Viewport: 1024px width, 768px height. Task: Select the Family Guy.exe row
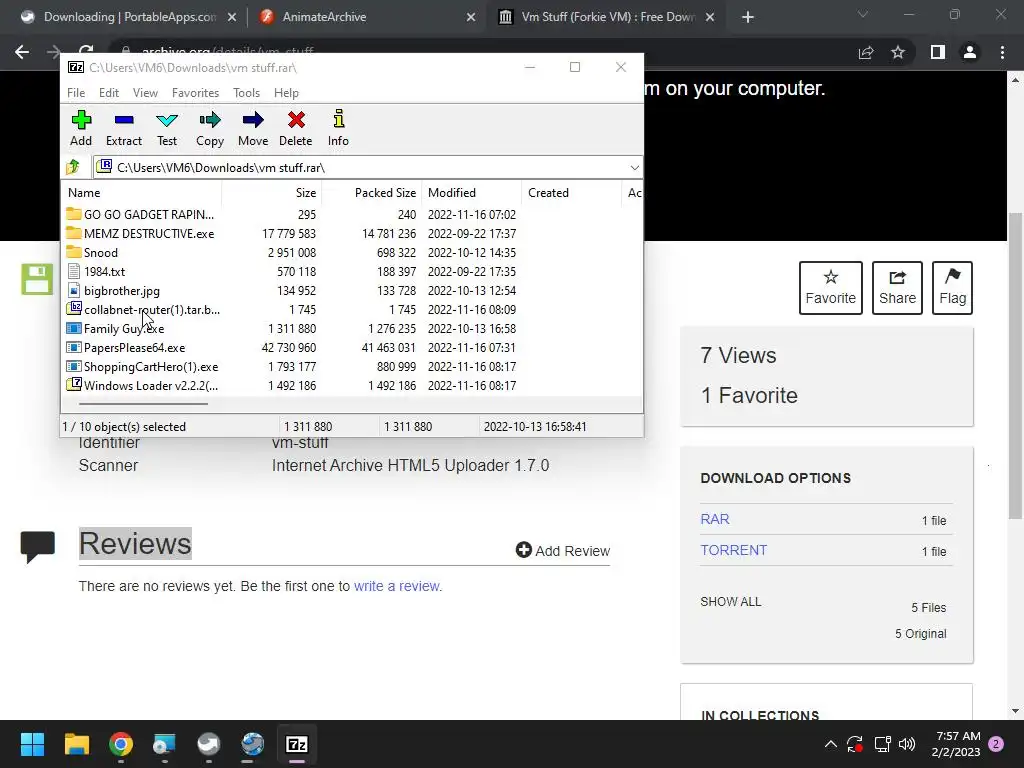pyautogui.click(x=351, y=328)
